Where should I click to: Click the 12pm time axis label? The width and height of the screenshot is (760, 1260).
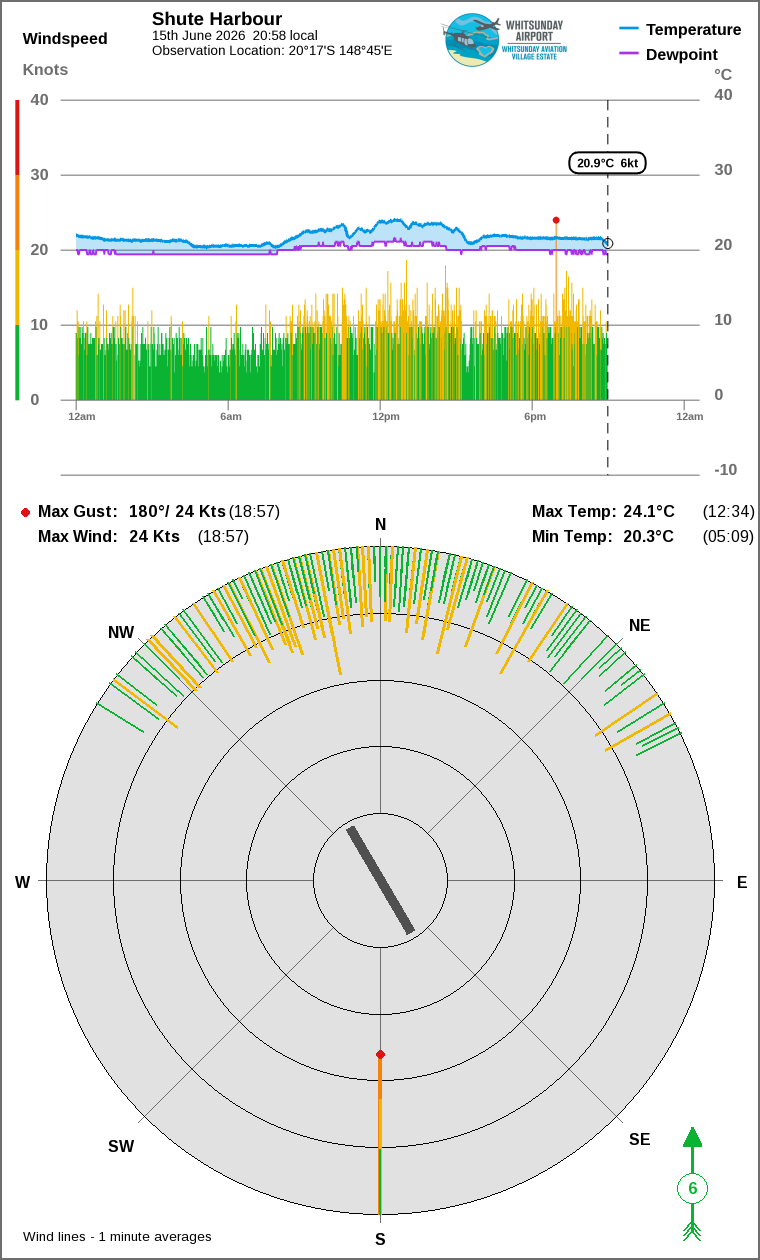point(386,416)
